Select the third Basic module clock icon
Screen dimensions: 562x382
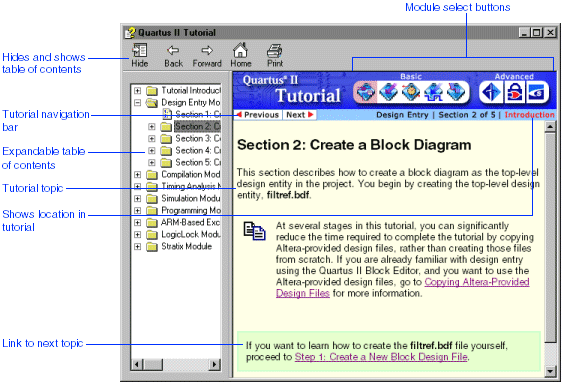(x=411, y=92)
